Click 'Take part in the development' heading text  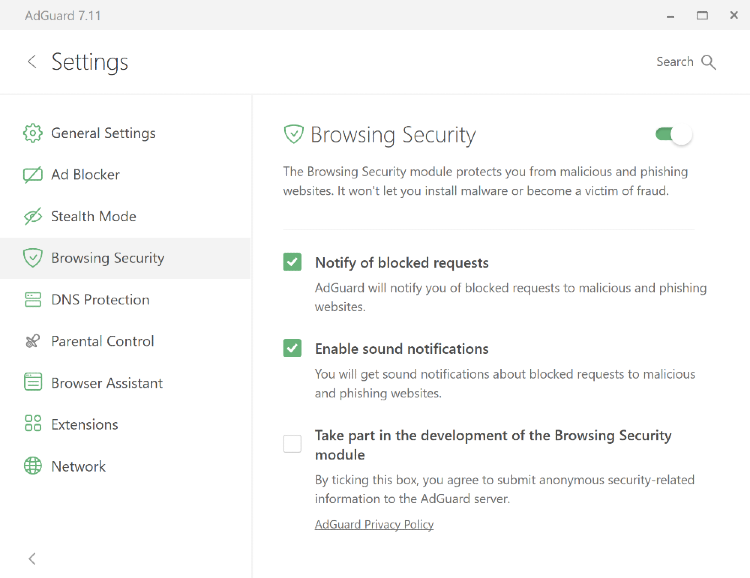point(493,445)
